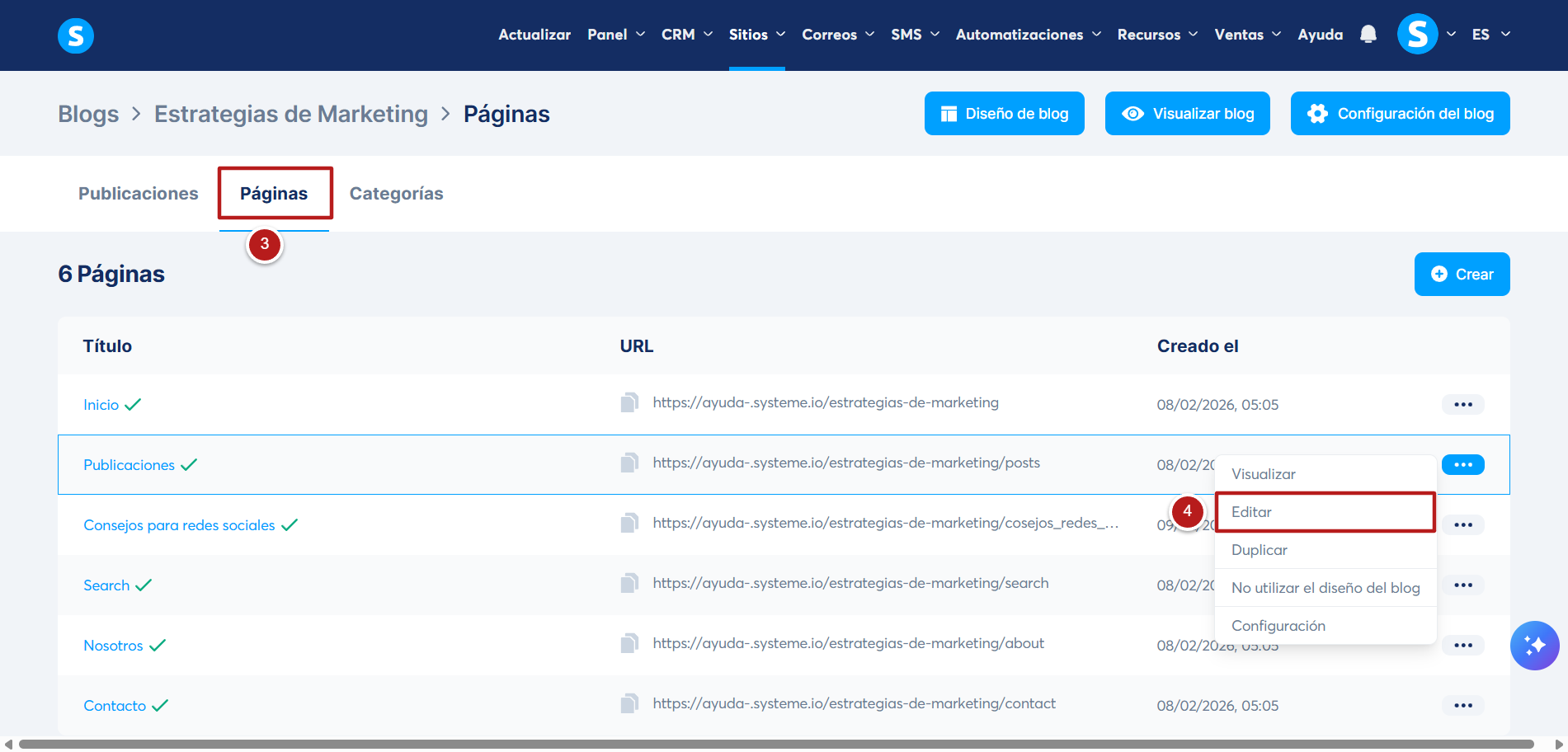Copy URL icon for Publicaciones page
1568x752 pixels.
coord(629,463)
